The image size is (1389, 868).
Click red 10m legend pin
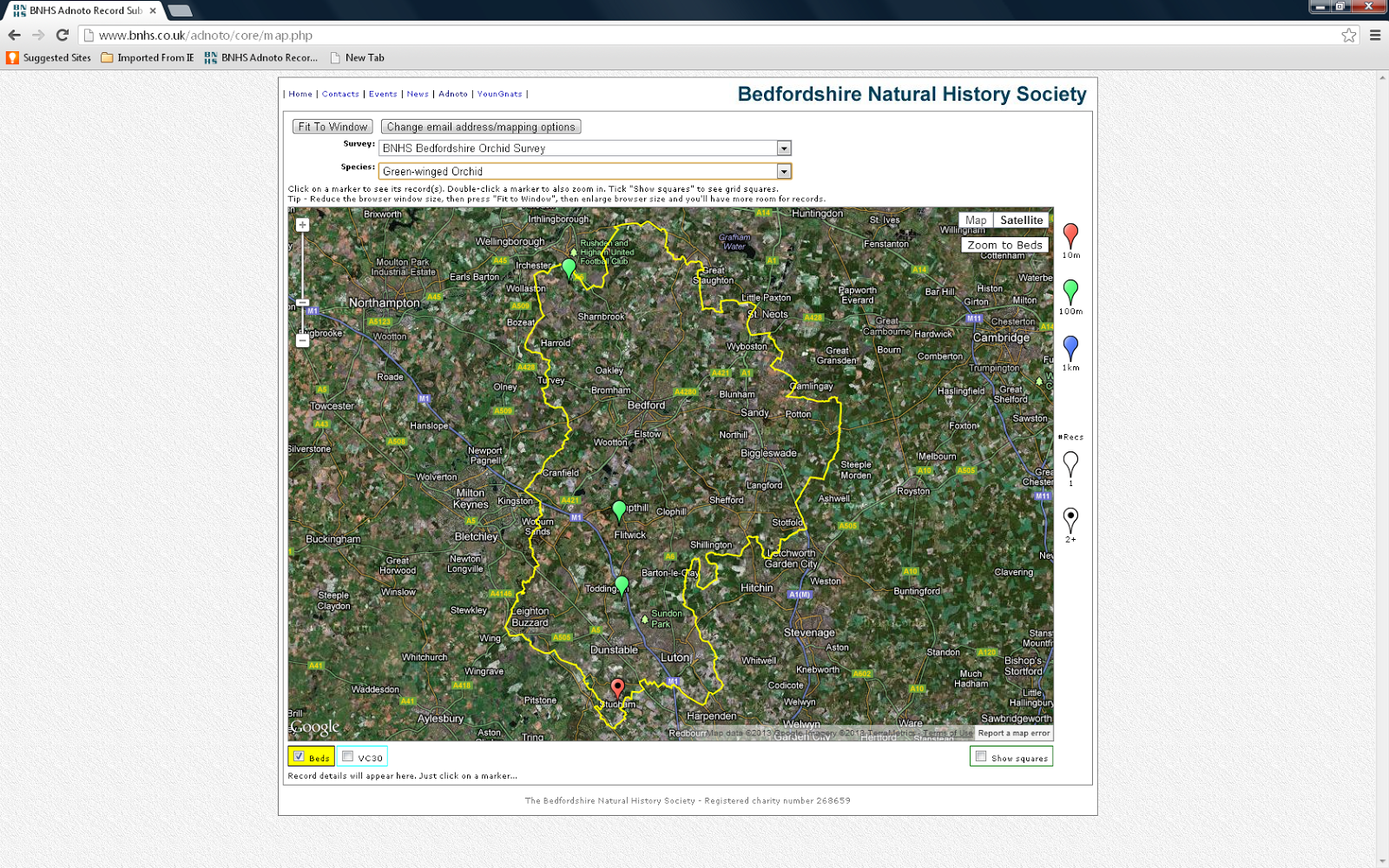pos(1070,235)
